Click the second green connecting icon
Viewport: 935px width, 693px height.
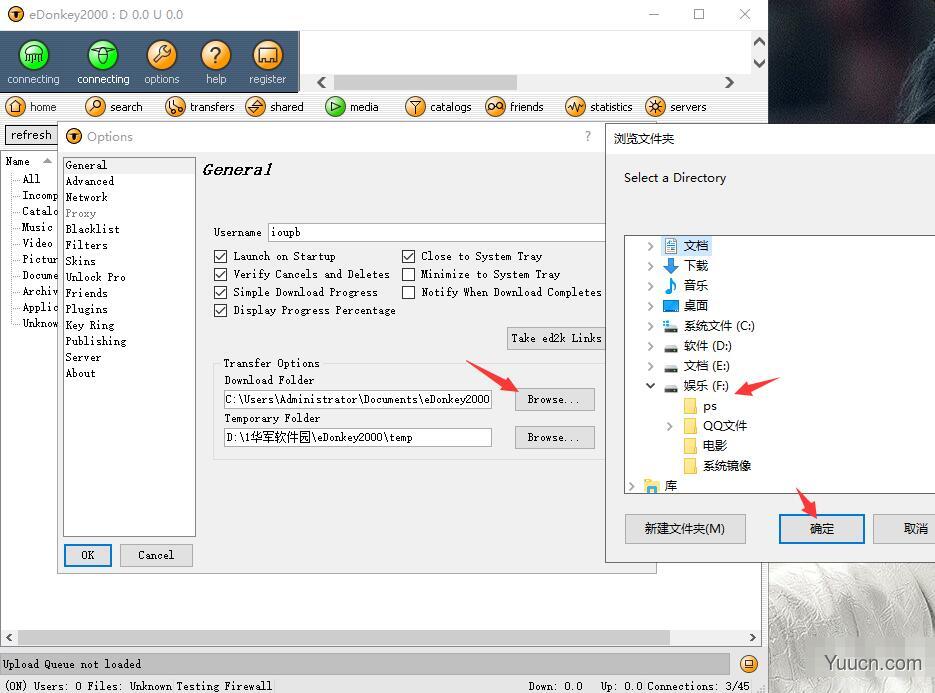103,55
